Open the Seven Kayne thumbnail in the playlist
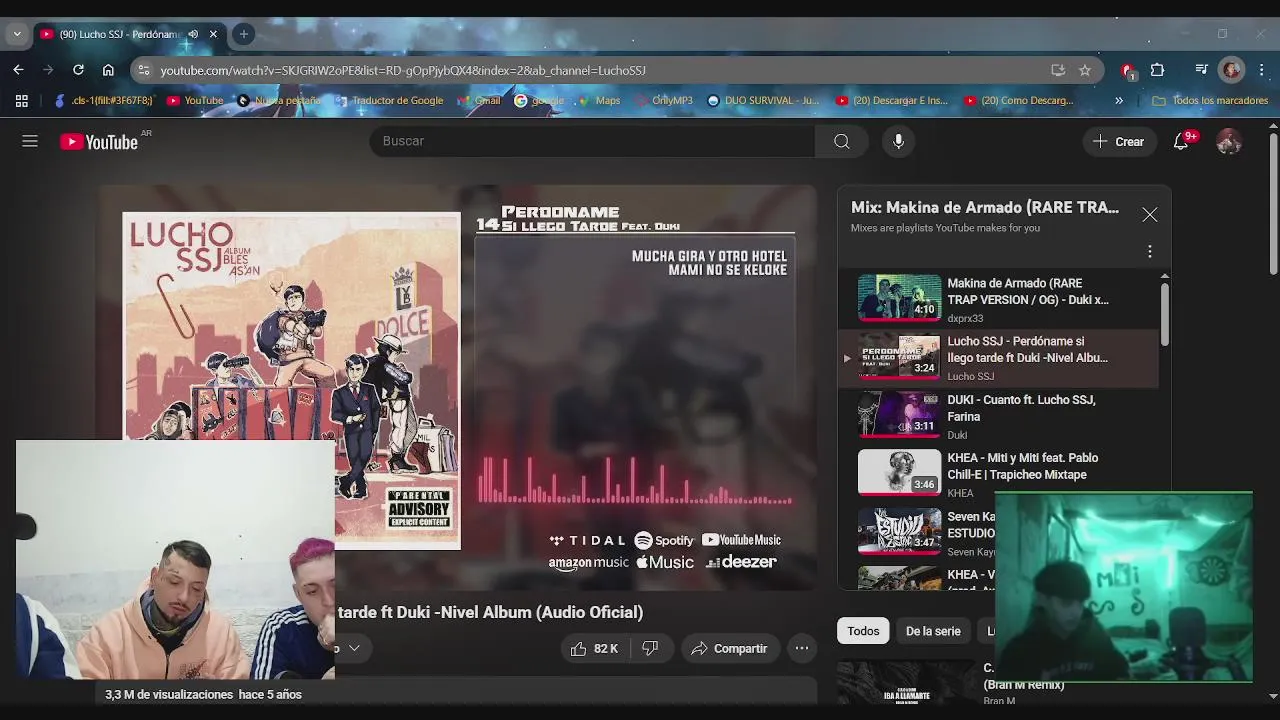 (x=899, y=531)
